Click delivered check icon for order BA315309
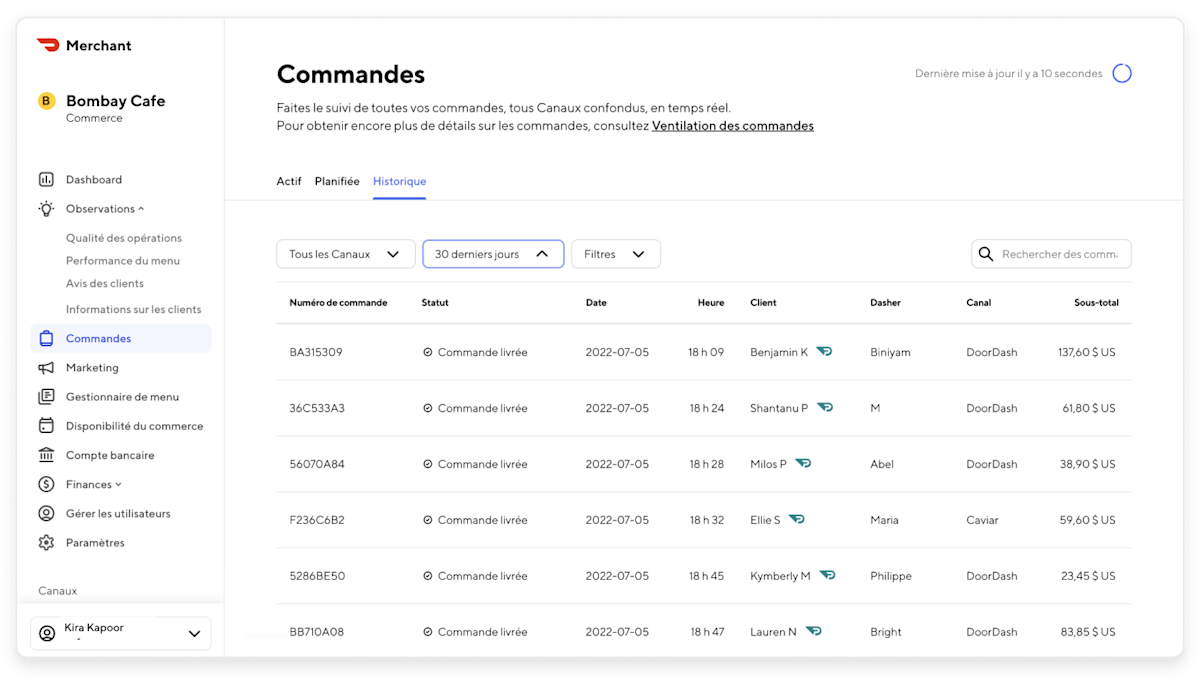Viewport: 1200px width, 687px height. click(x=428, y=352)
